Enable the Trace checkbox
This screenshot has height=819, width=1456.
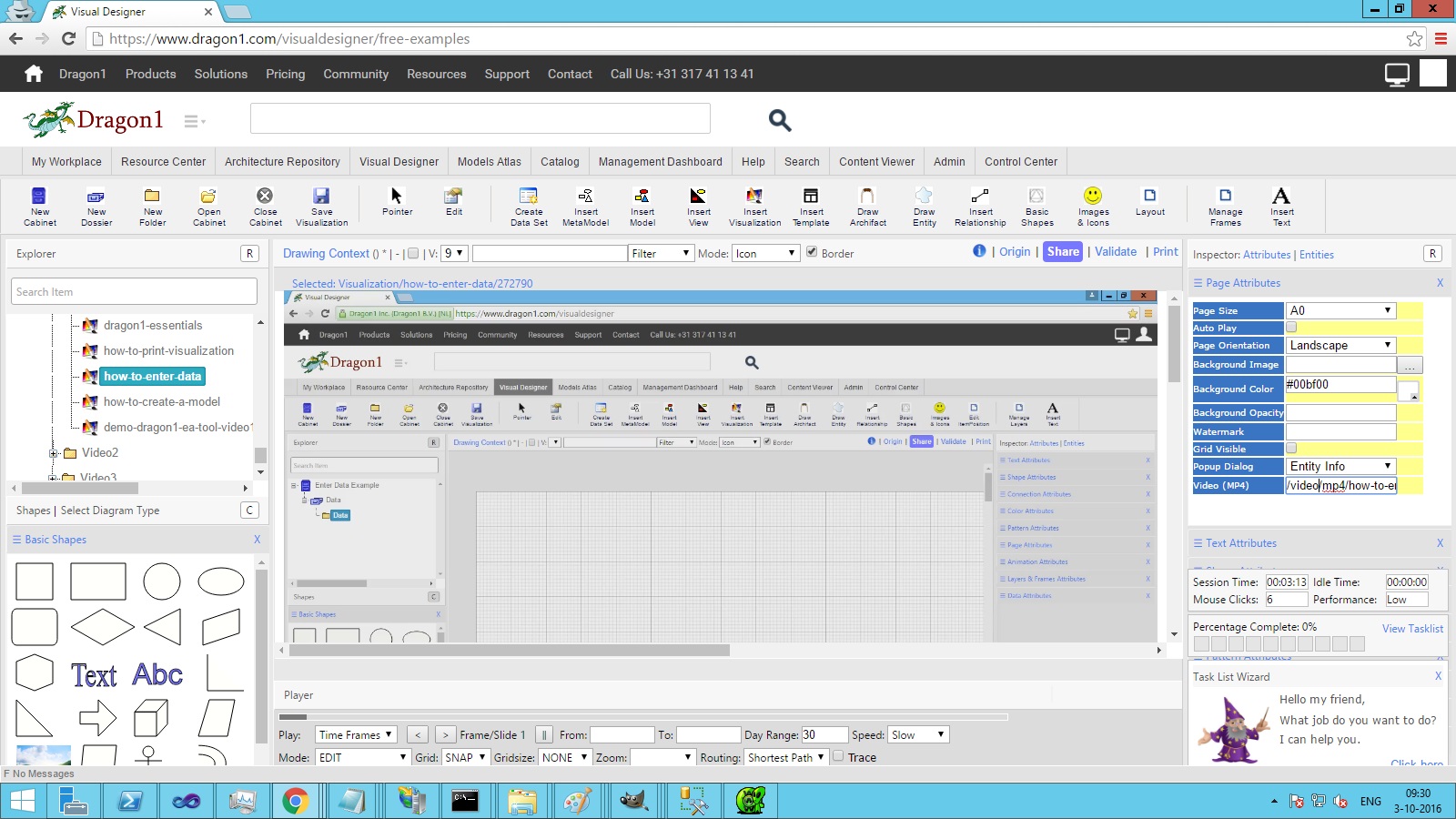838,755
